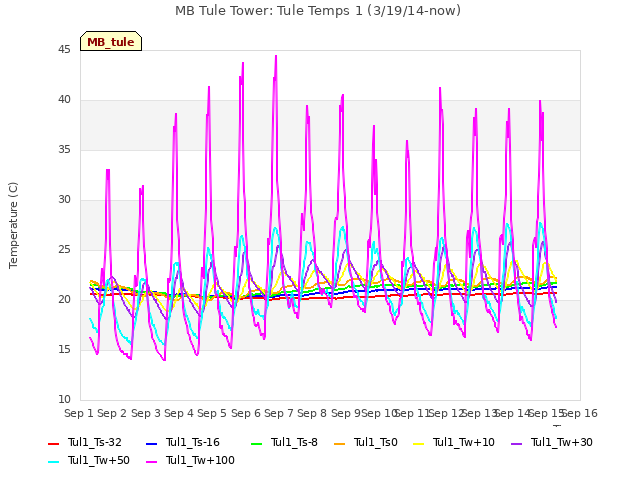Click the 35 y-axis tick label
640x480 pixels.
[x=64, y=150]
